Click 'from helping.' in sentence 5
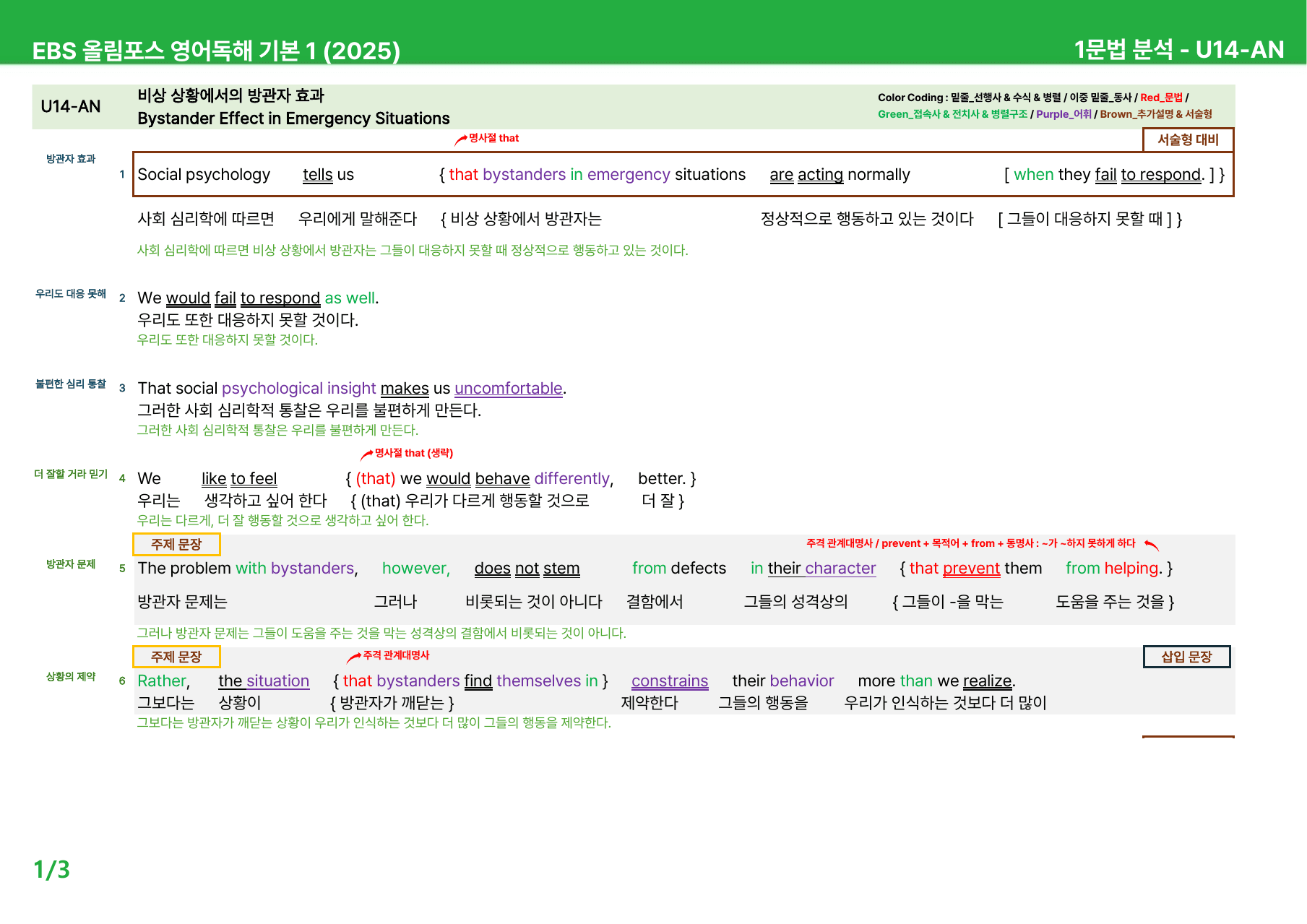The height and width of the screenshot is (924, 1307). pyautogui.click(x=1114, y=569)
